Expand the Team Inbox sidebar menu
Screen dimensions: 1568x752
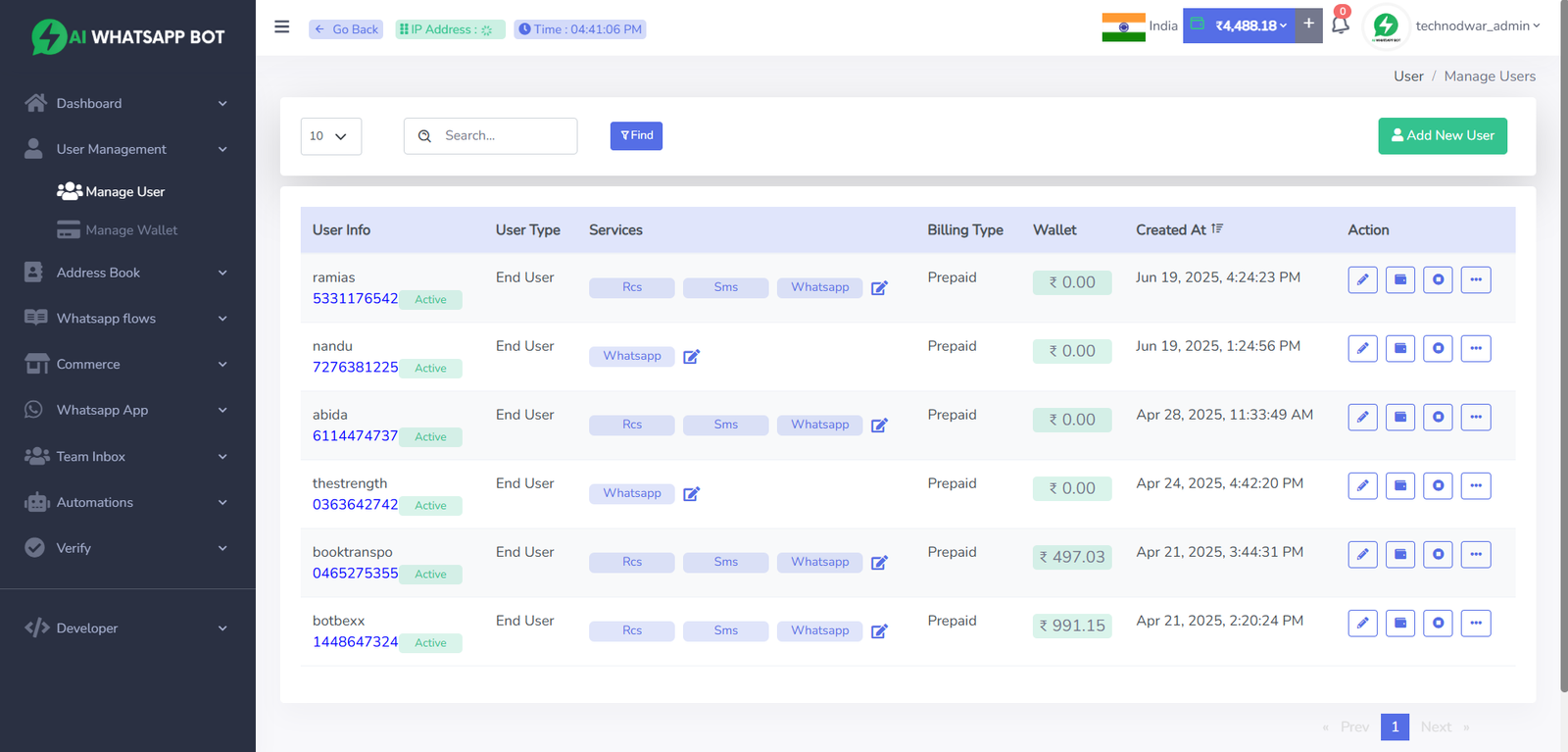127,456
